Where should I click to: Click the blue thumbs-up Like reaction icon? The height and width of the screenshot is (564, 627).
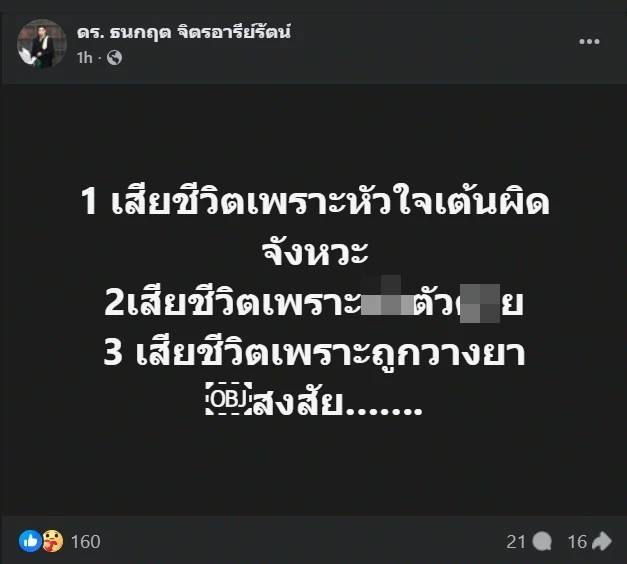[x=30, y=541]
